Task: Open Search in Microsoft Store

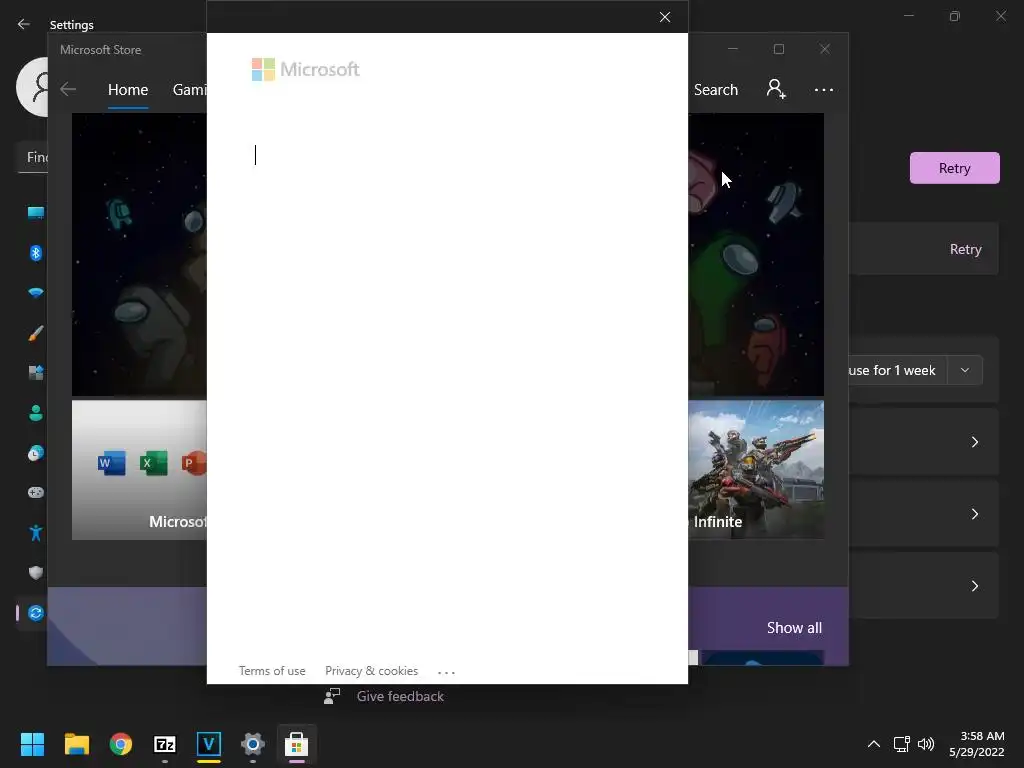Action: (716, 89)
